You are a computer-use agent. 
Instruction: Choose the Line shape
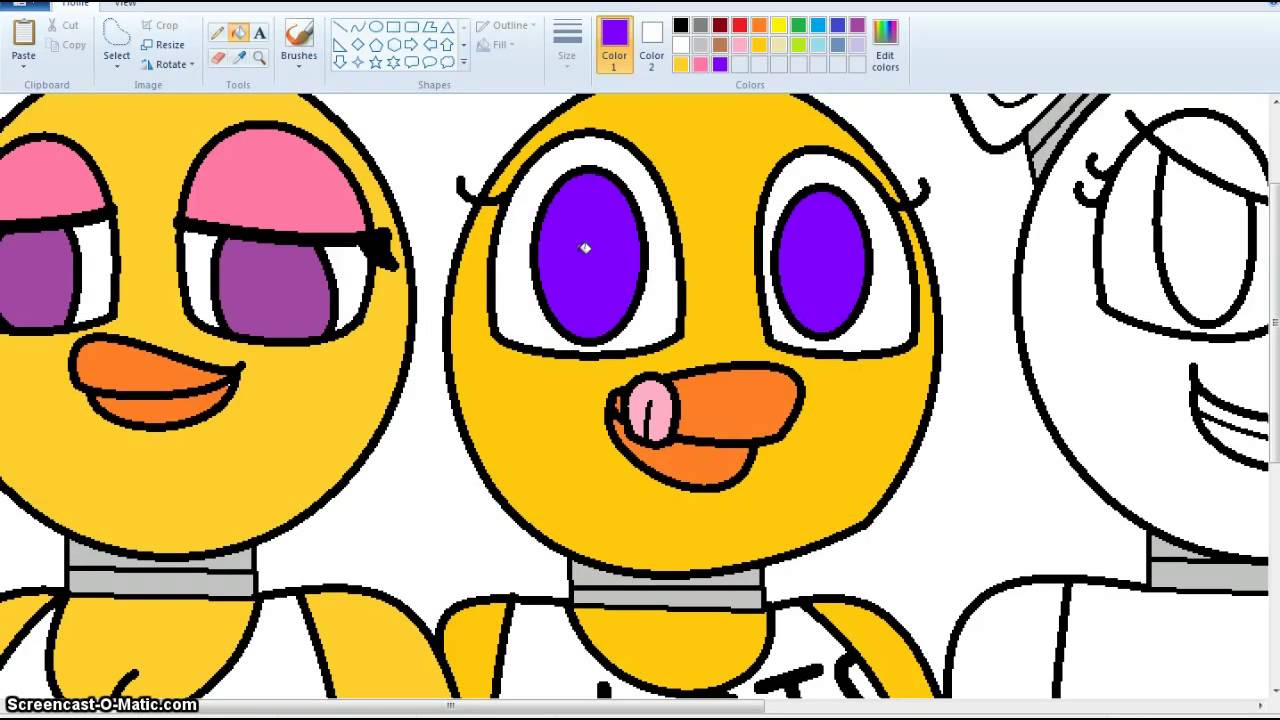[339, 27]
